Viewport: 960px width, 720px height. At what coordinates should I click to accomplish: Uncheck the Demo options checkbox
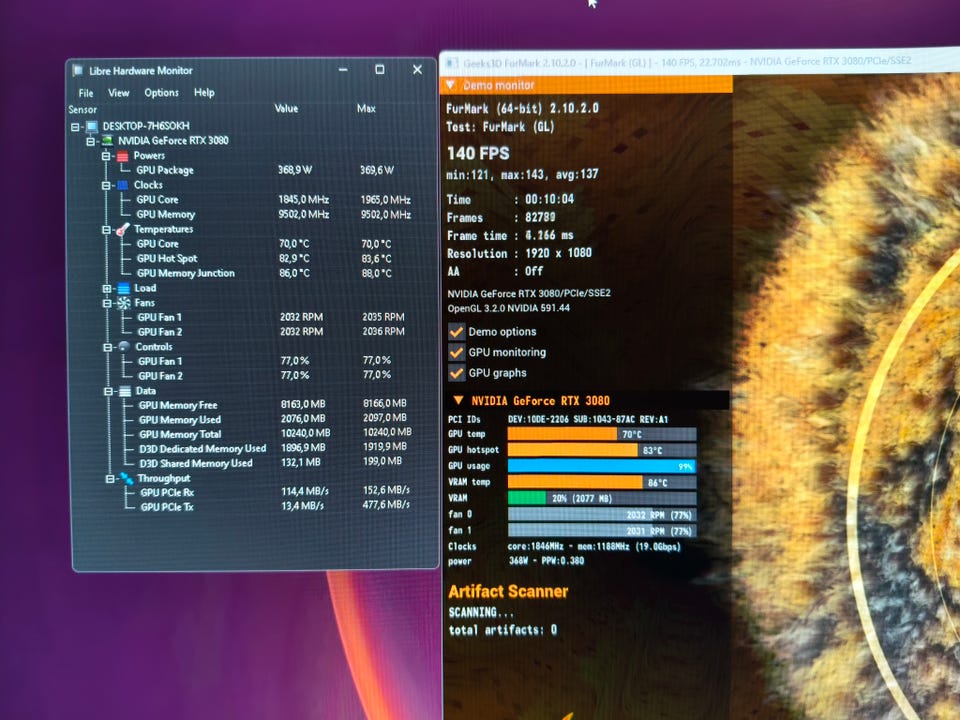[456, 332]
